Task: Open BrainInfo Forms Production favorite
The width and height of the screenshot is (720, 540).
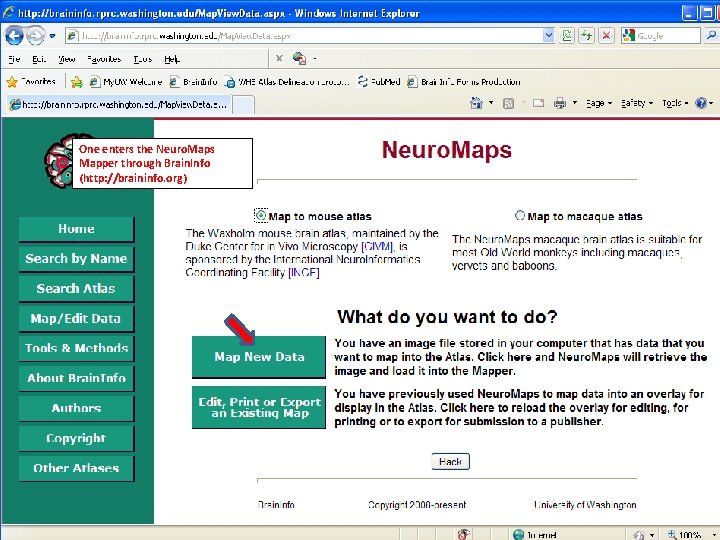Action: 464,82
